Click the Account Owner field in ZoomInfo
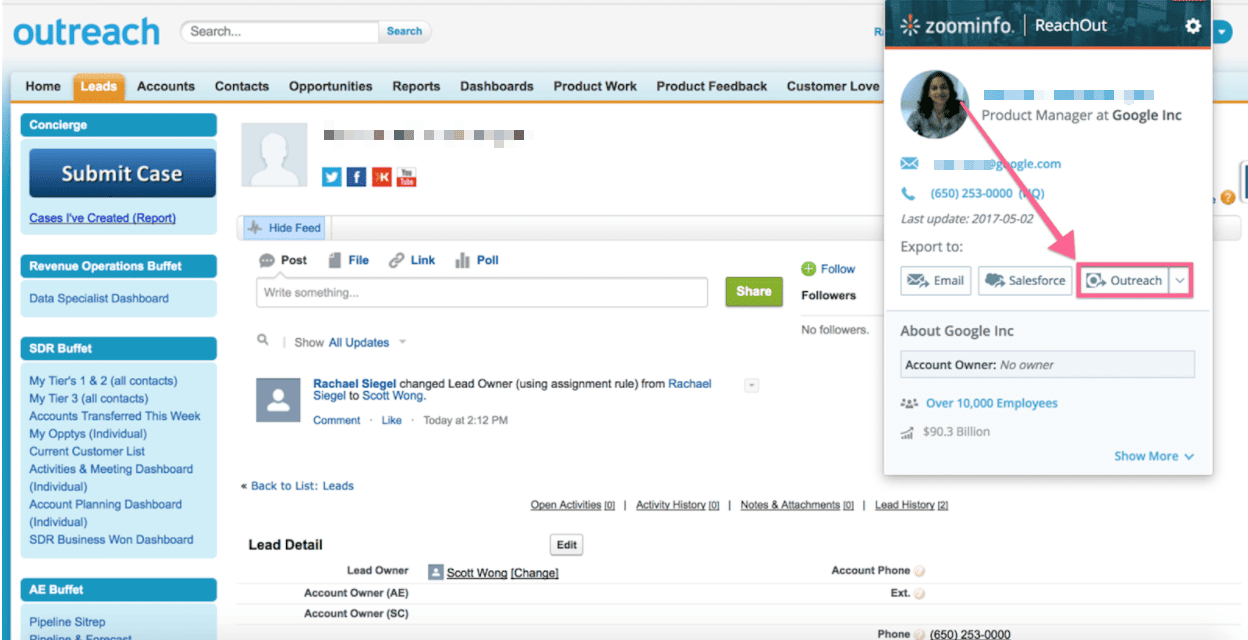The height and width of the screenshot is (640, 1248). pos(1047,365)
